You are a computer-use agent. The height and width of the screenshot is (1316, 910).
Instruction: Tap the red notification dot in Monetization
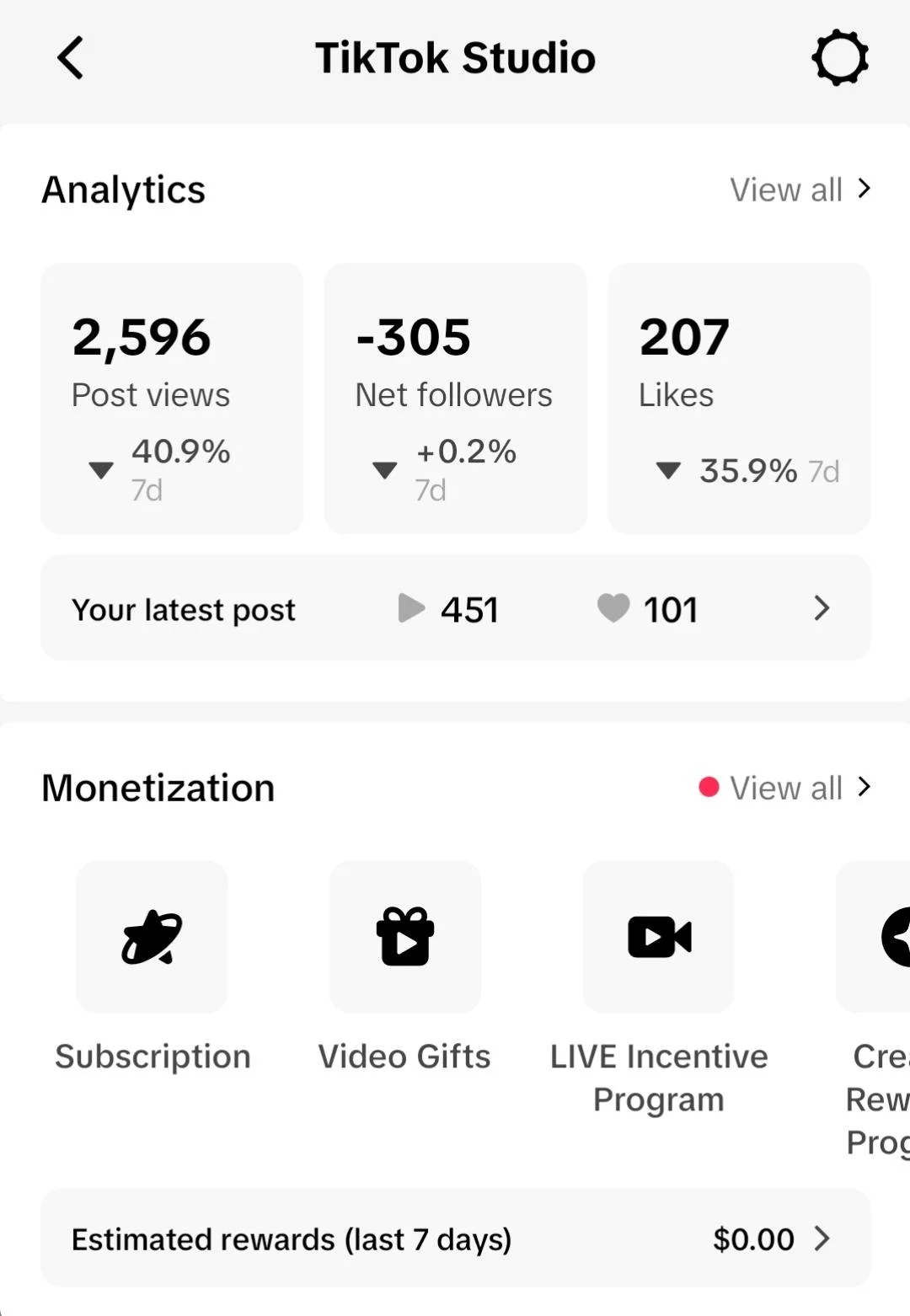point(709,787)
